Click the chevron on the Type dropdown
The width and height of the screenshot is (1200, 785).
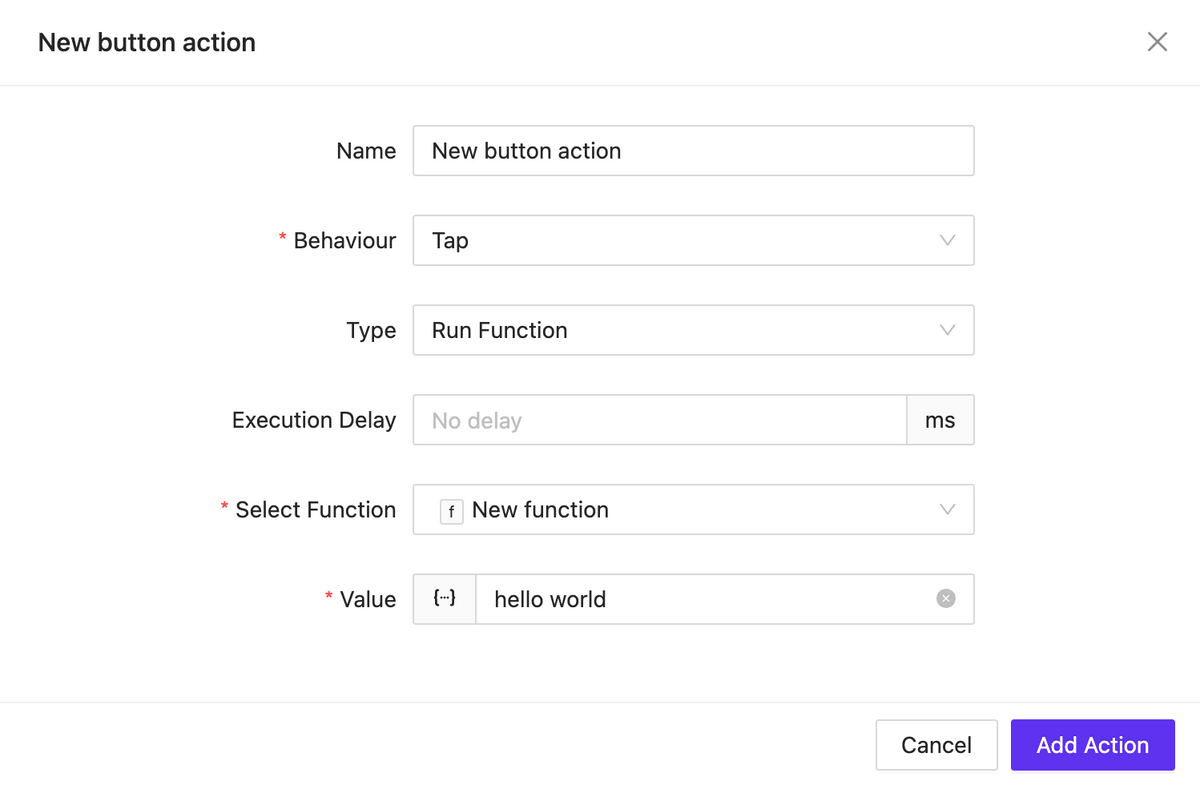[947, 330]
